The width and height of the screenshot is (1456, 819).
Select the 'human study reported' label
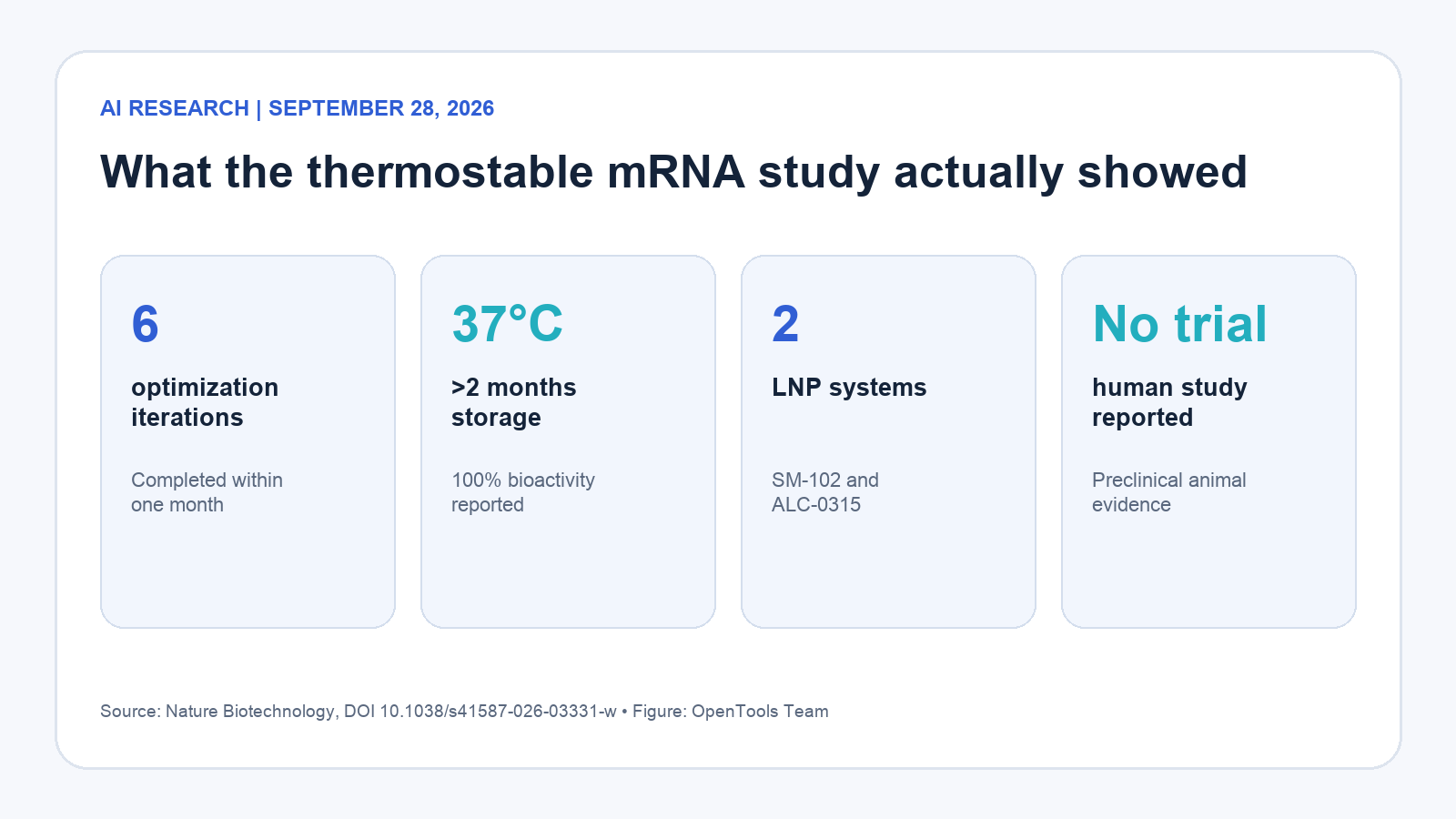(1169, 402)
